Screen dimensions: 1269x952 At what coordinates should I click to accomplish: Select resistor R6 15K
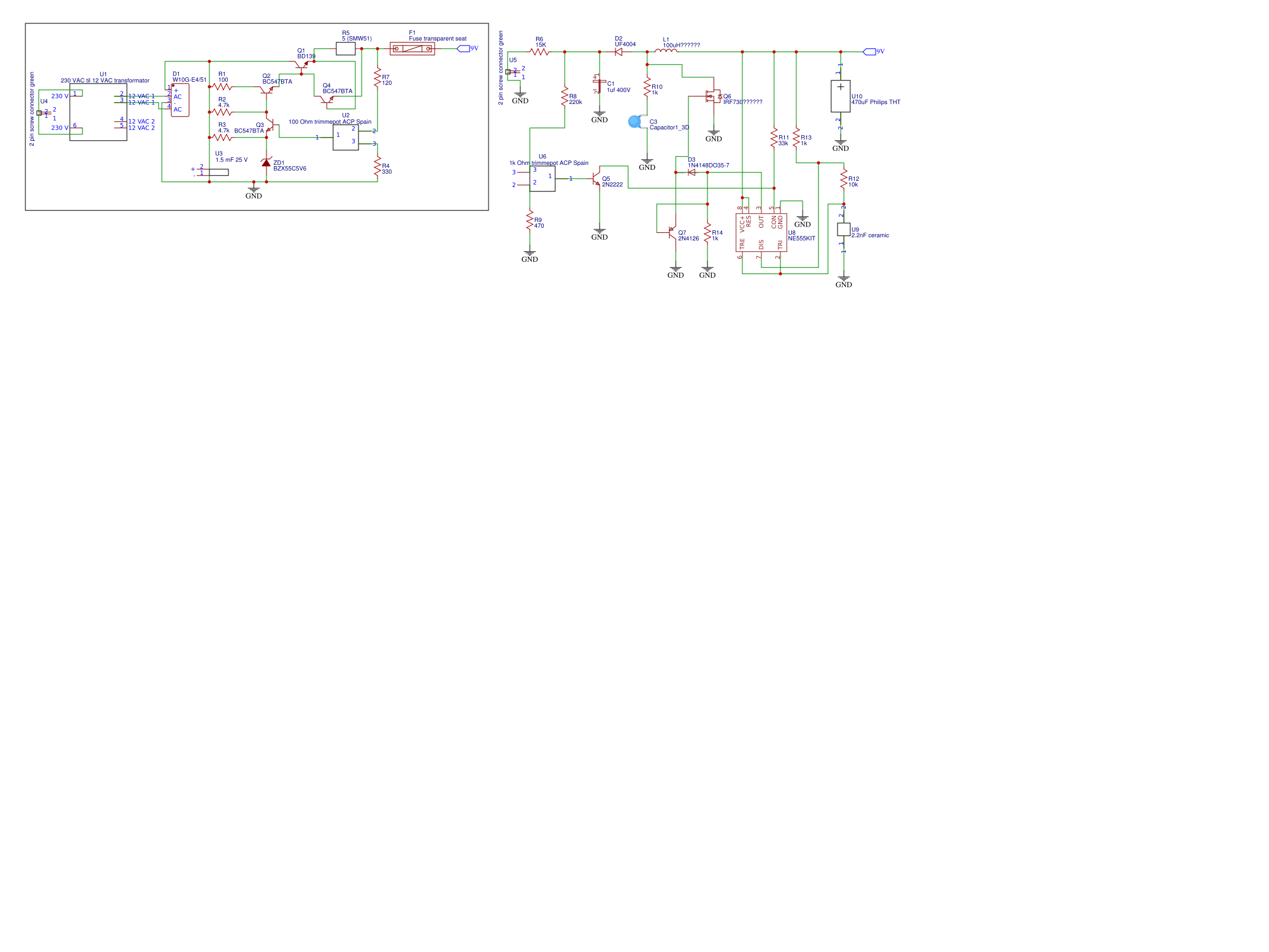(x=540, y=52)
